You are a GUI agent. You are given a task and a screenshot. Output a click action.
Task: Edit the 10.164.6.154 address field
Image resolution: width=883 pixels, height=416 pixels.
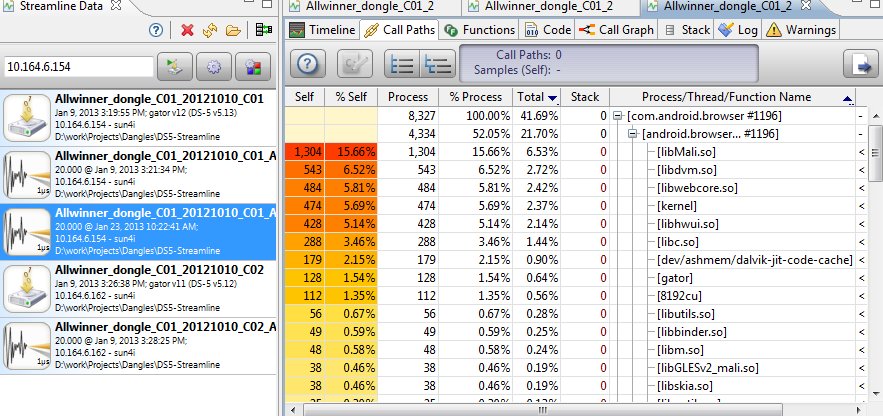click(x=78, y=67)
